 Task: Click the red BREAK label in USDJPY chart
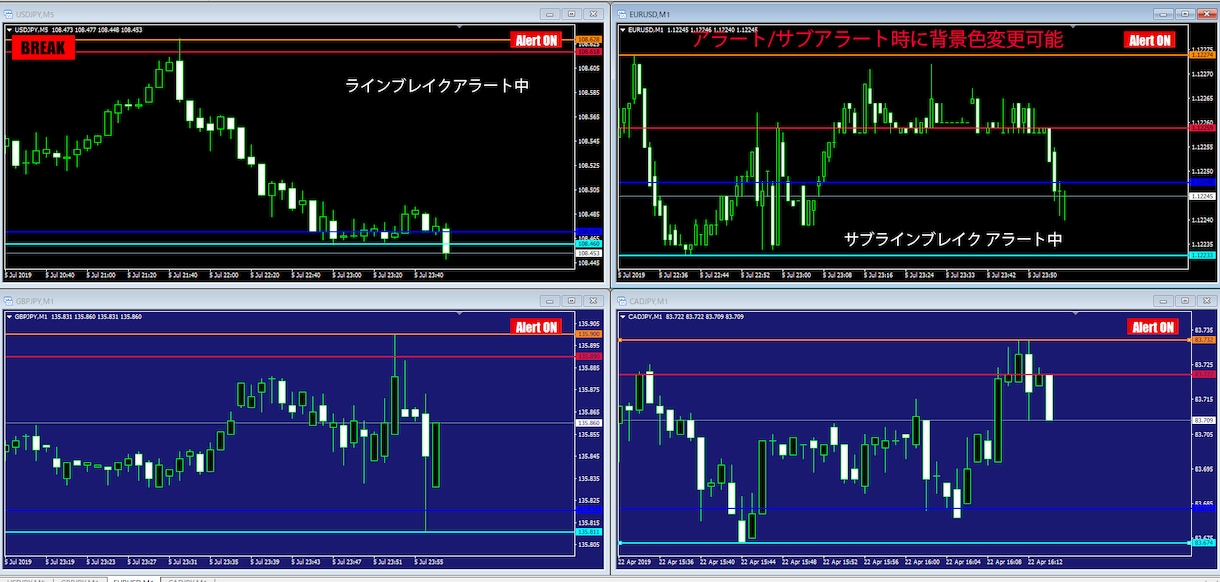tap(44, 47)
